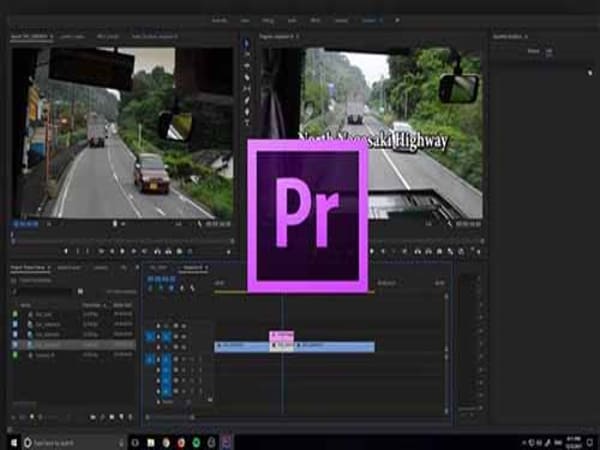Click Lift button in Program monitor
600x450 pixels.
418,251
